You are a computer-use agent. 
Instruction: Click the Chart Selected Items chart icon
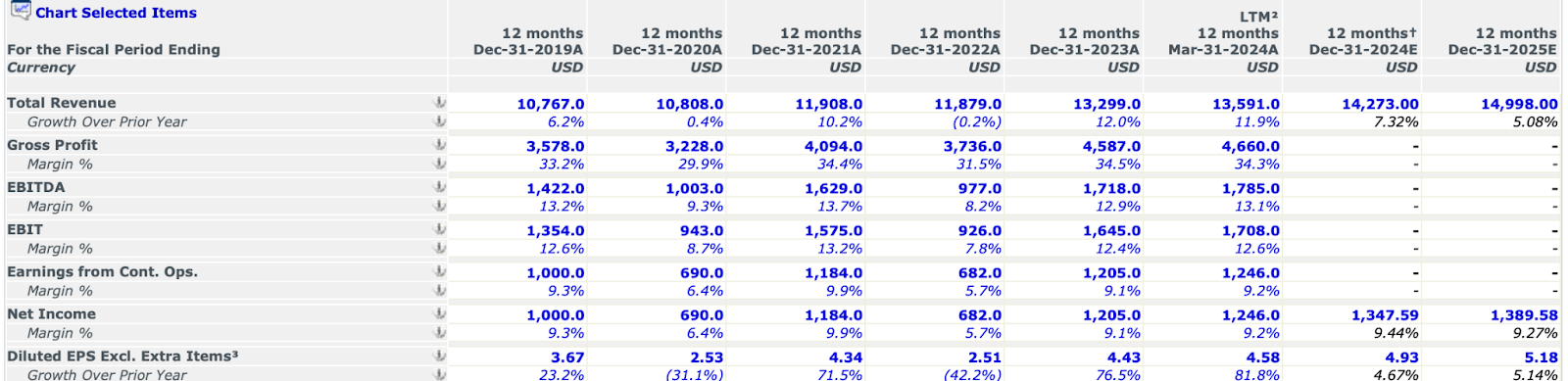21,11
